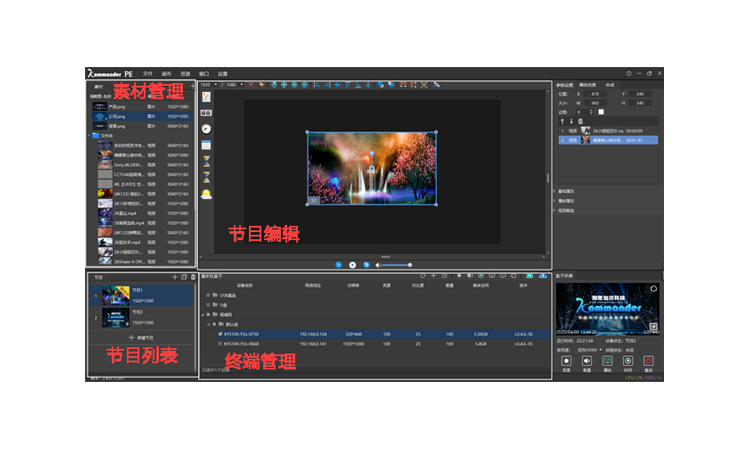Open the 文件 menu

tap(147, 74)
